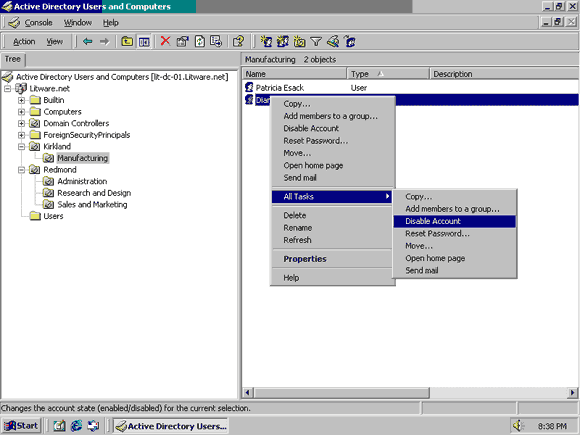Click the console icon left of Console menu
Image resolution: width=580 pixels, height=435 pixels.
[x=14, y=23]
